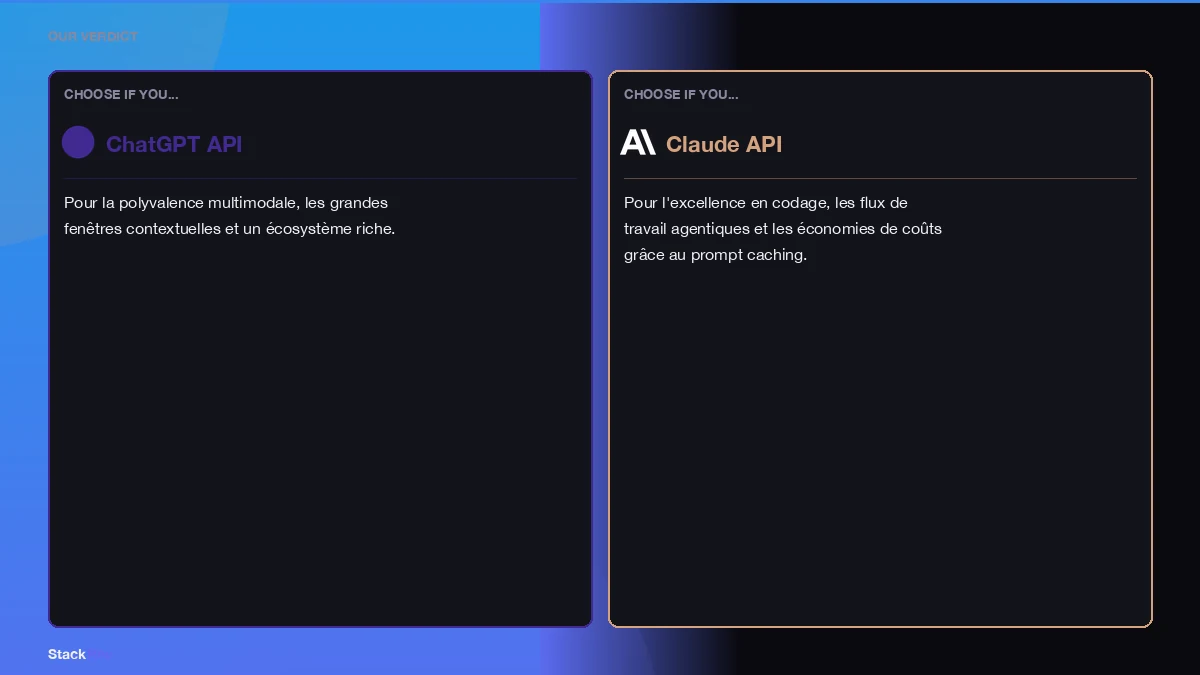Click the divider line under Claude API

880,177
